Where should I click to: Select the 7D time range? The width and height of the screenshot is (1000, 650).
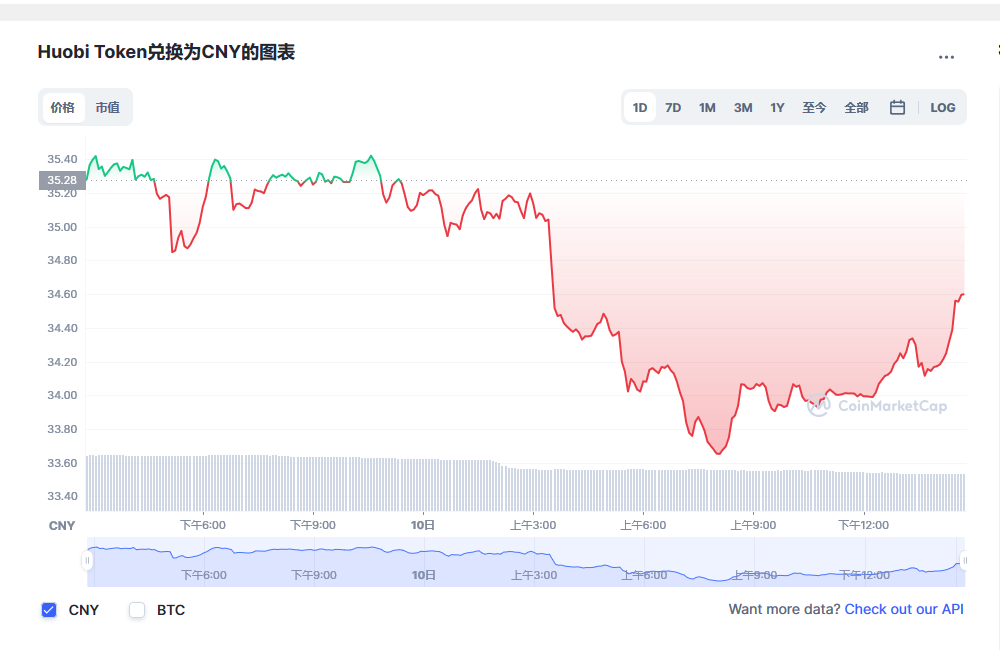pyautogui.click(x=673, y=107)
